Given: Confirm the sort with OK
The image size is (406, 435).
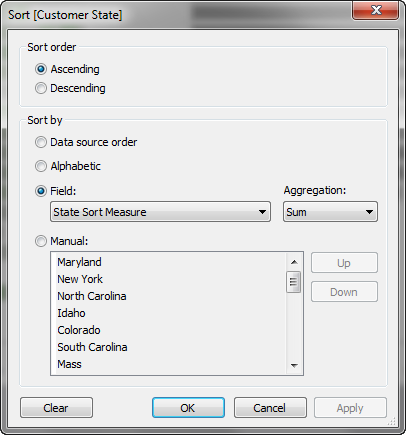Looking at the screenshot, I should [x=188, y=408].
